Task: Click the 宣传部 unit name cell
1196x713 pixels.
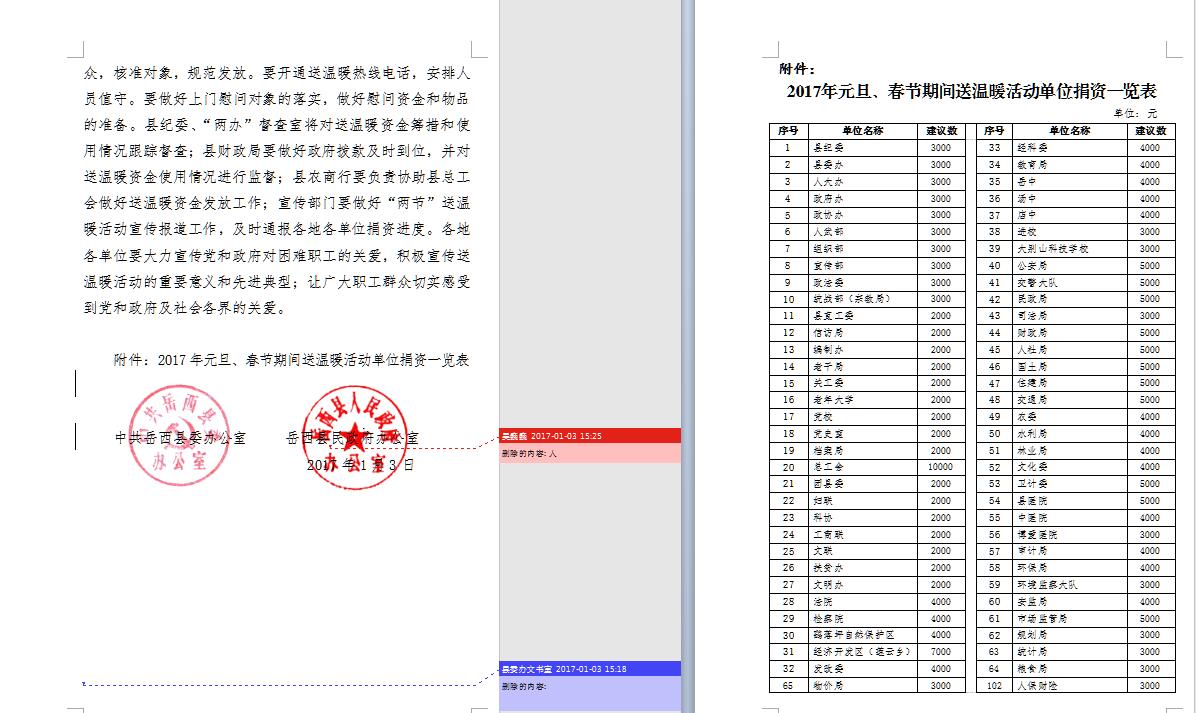Action: 863,265
